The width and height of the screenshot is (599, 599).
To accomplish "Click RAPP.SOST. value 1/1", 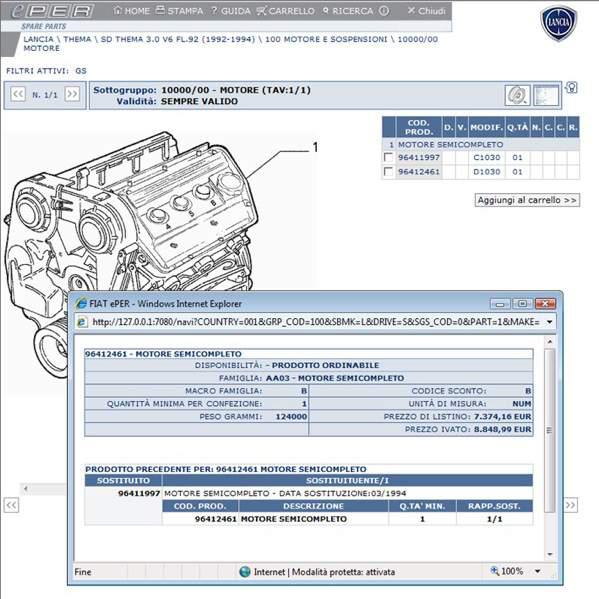I will pyautogui.click(x=494, y=519).
